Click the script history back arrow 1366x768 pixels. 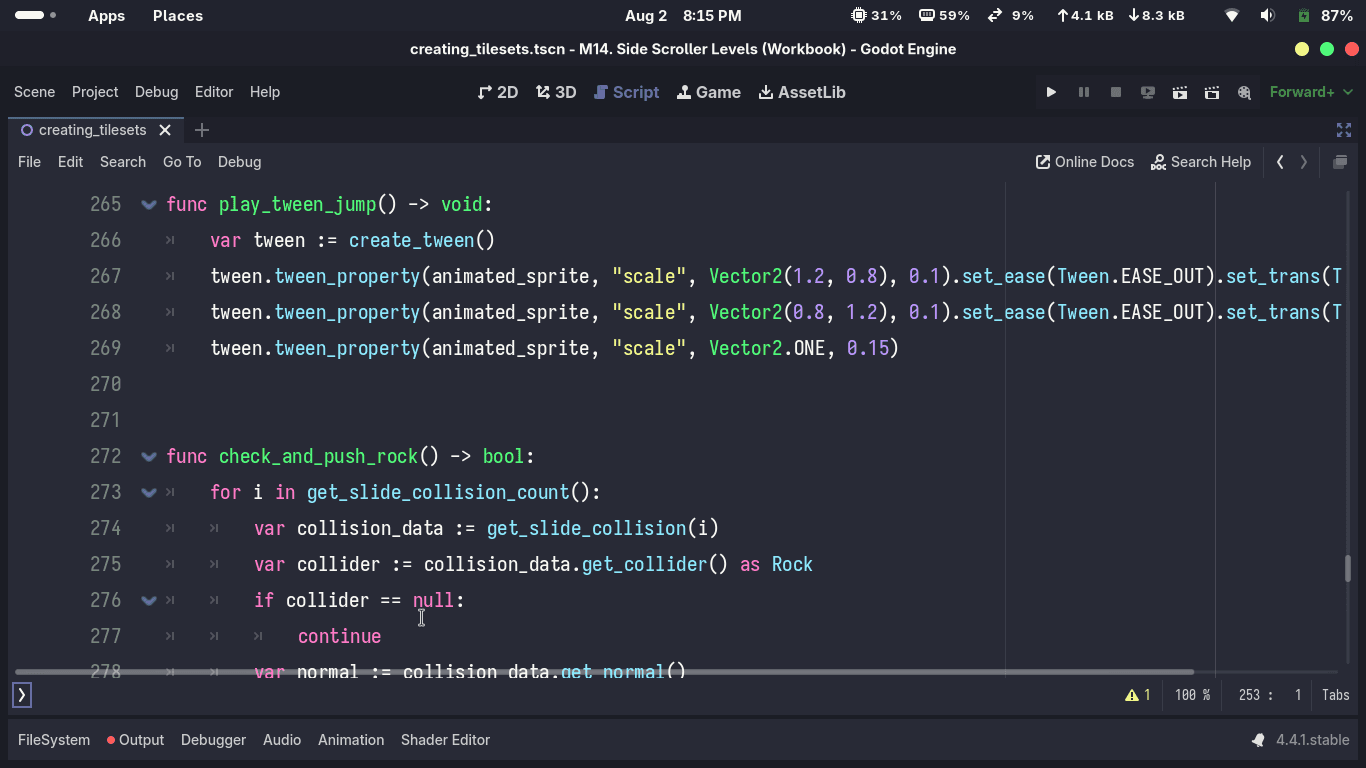[x=1280, y=162]
